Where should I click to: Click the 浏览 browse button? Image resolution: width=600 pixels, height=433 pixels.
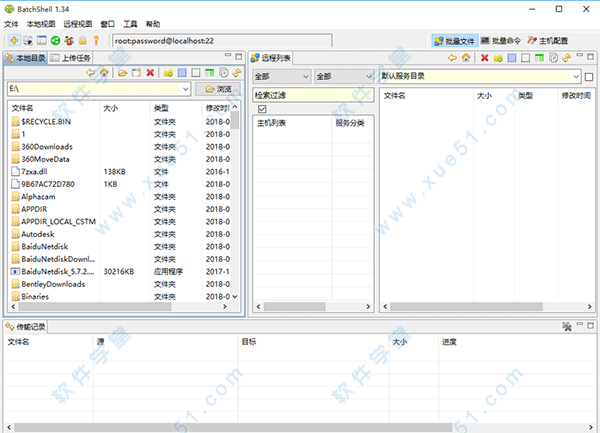coord(218,89)
